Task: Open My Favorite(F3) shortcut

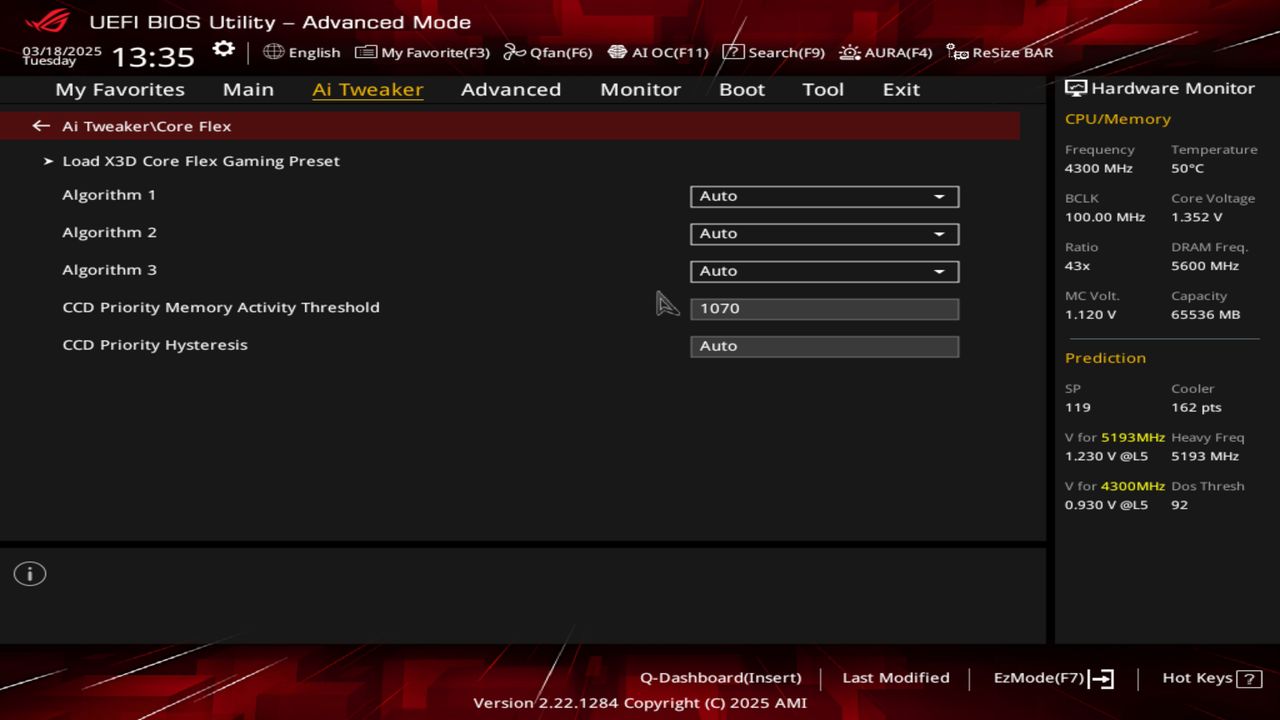Action: coord(423,53)
